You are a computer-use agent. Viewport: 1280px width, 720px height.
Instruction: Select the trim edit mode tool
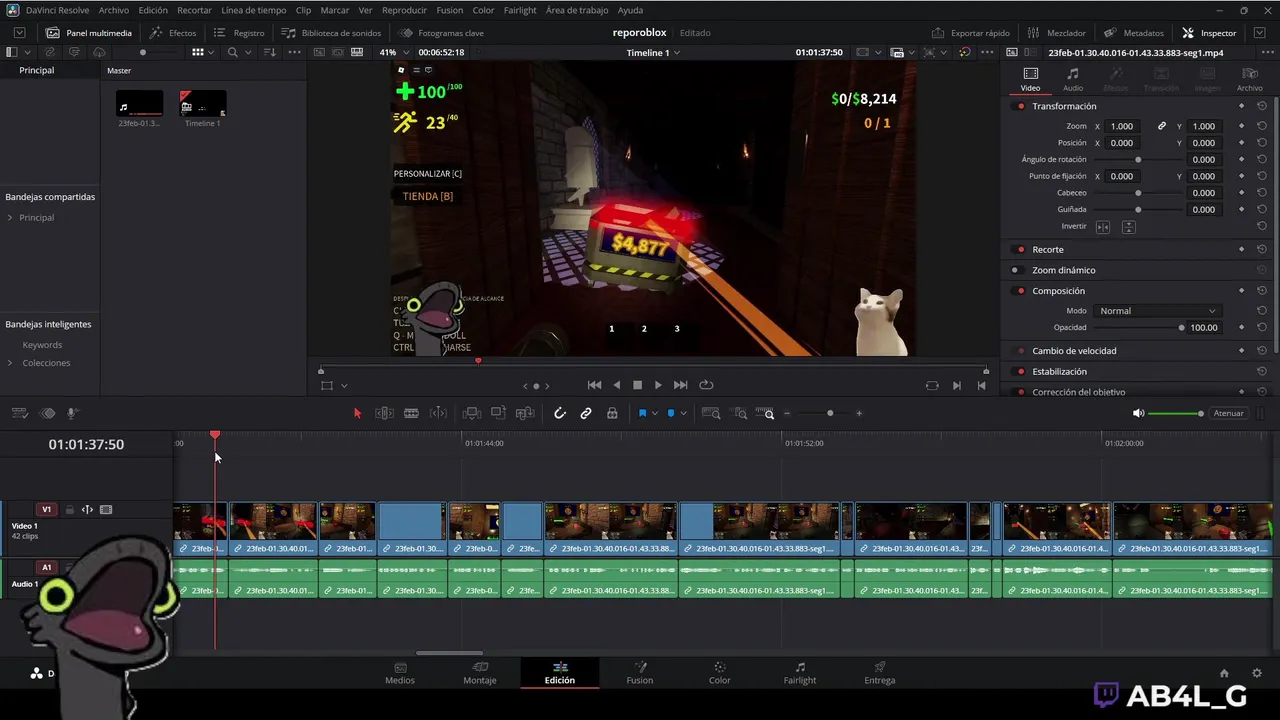tap(384, 413)
